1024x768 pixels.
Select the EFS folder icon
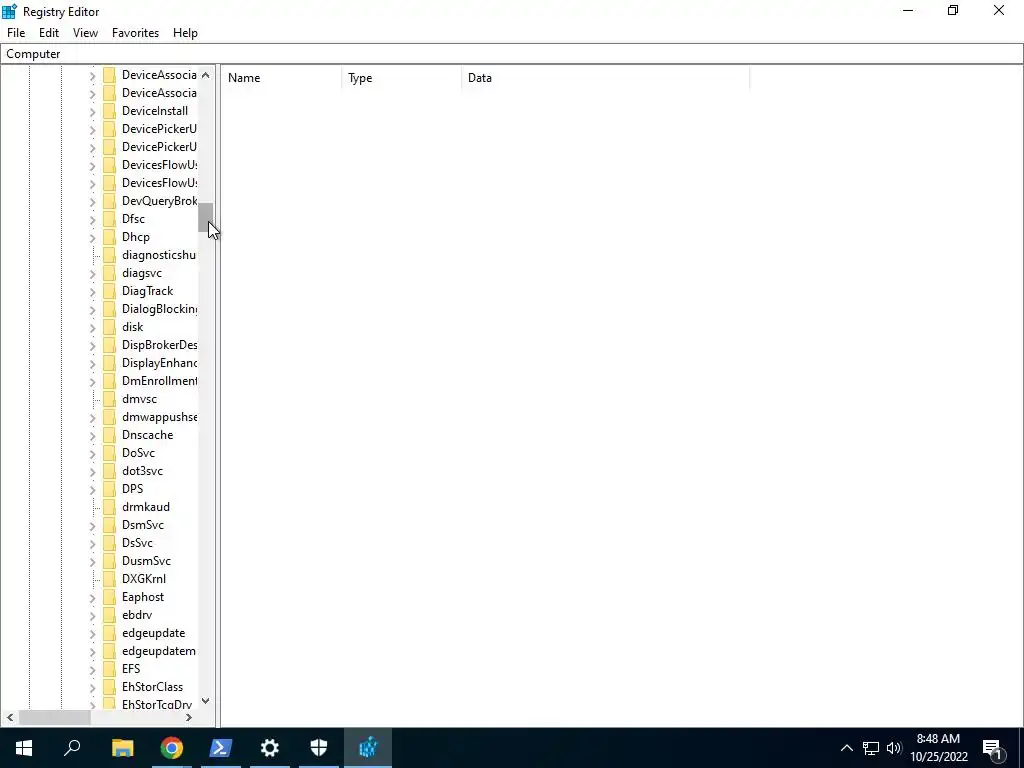[x=110, y=669]
